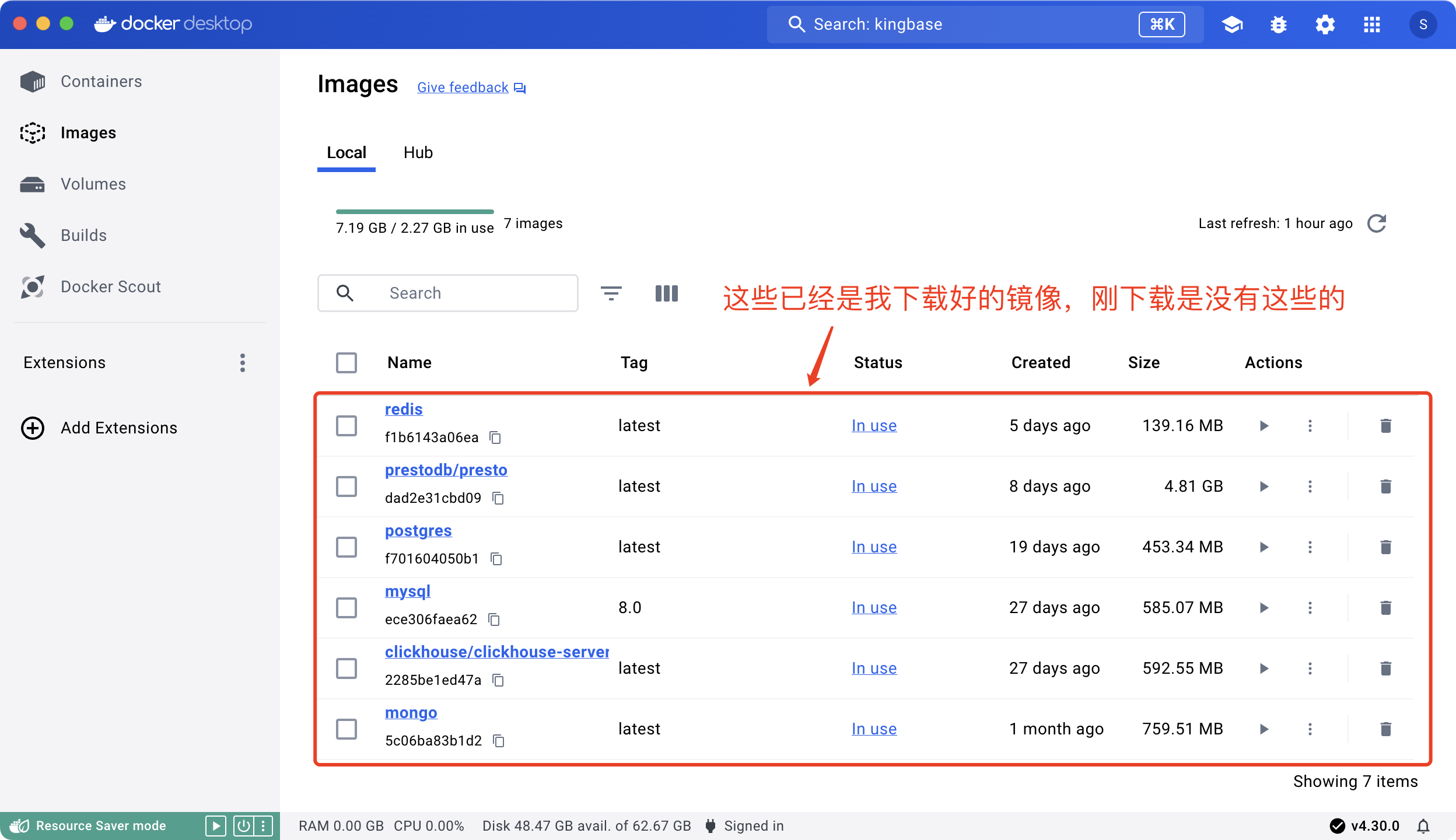Open the Volumes section
The height and width of the screenshot is (840, 1456).
[93, 184]
